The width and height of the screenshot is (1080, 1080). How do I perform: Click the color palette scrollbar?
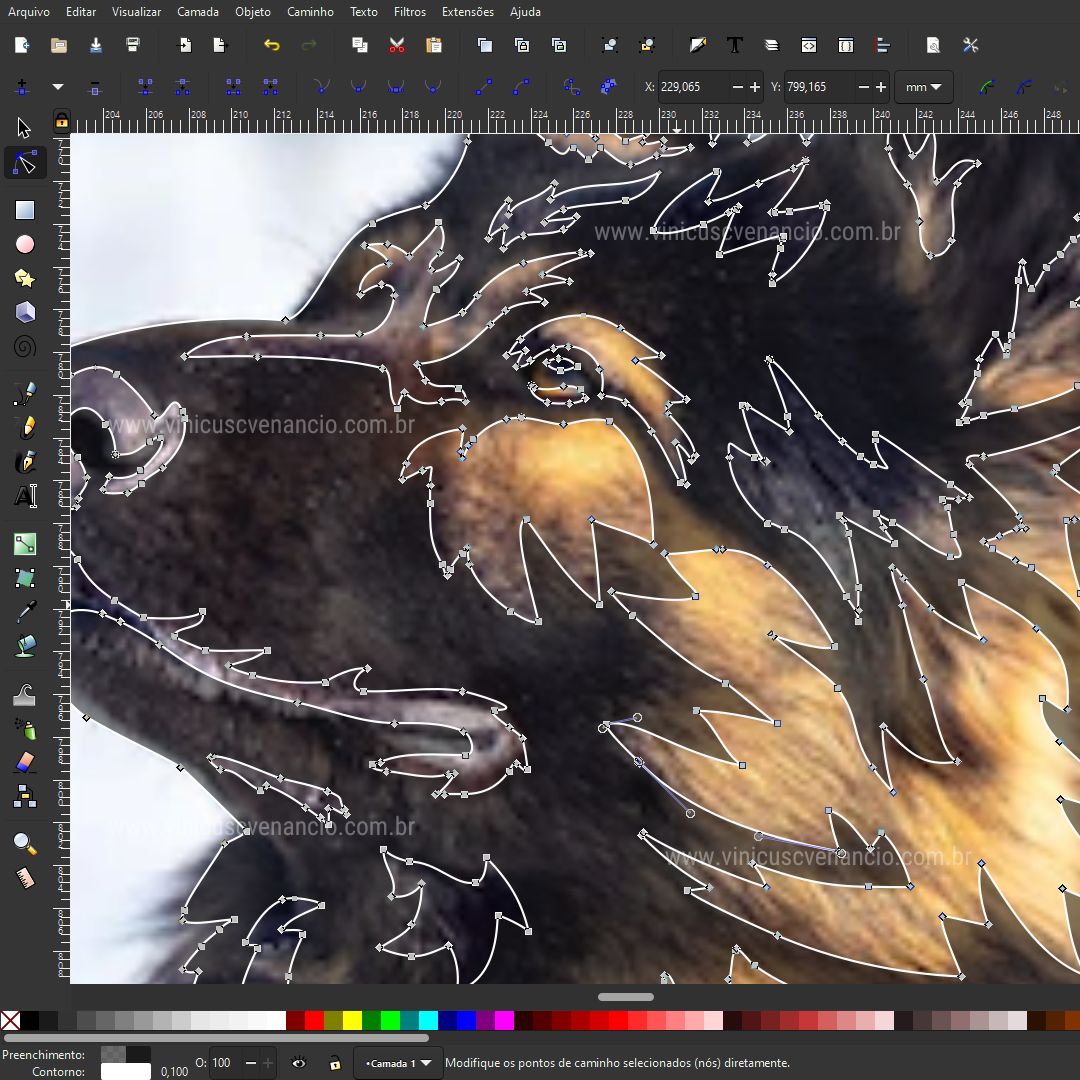click(216, 1038)
